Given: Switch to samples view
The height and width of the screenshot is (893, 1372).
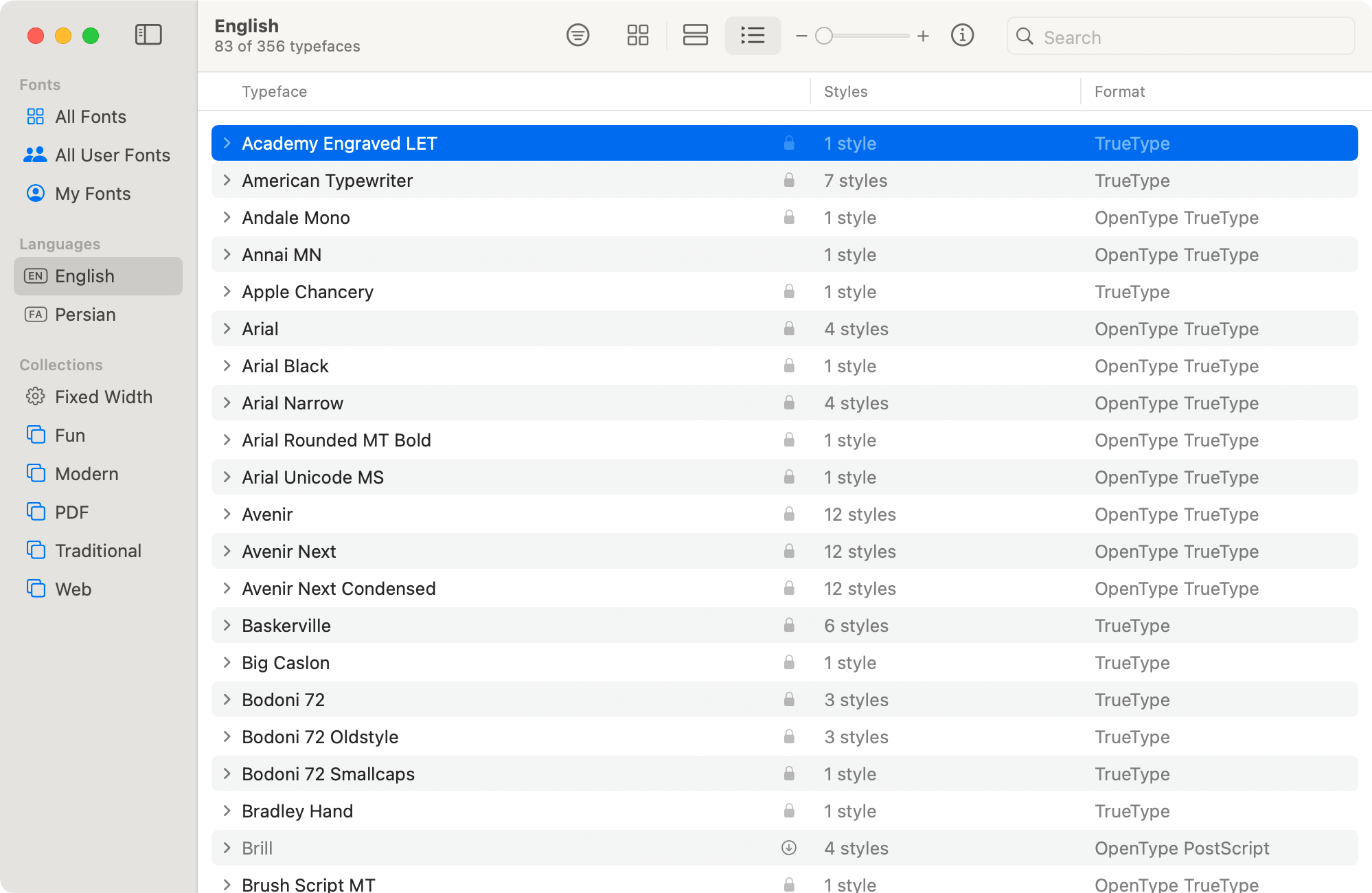Looking at the screenshot, I should (696, 35).
